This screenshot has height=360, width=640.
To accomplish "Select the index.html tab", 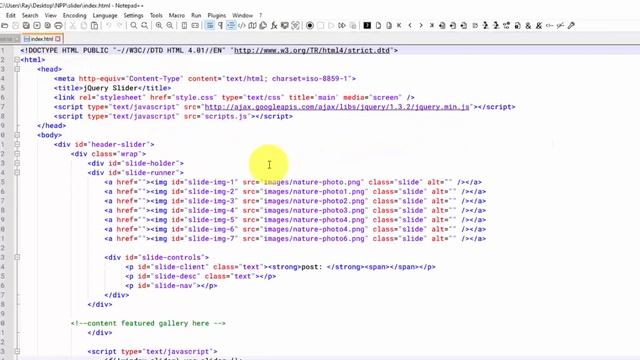I will [x=42, y=39].
